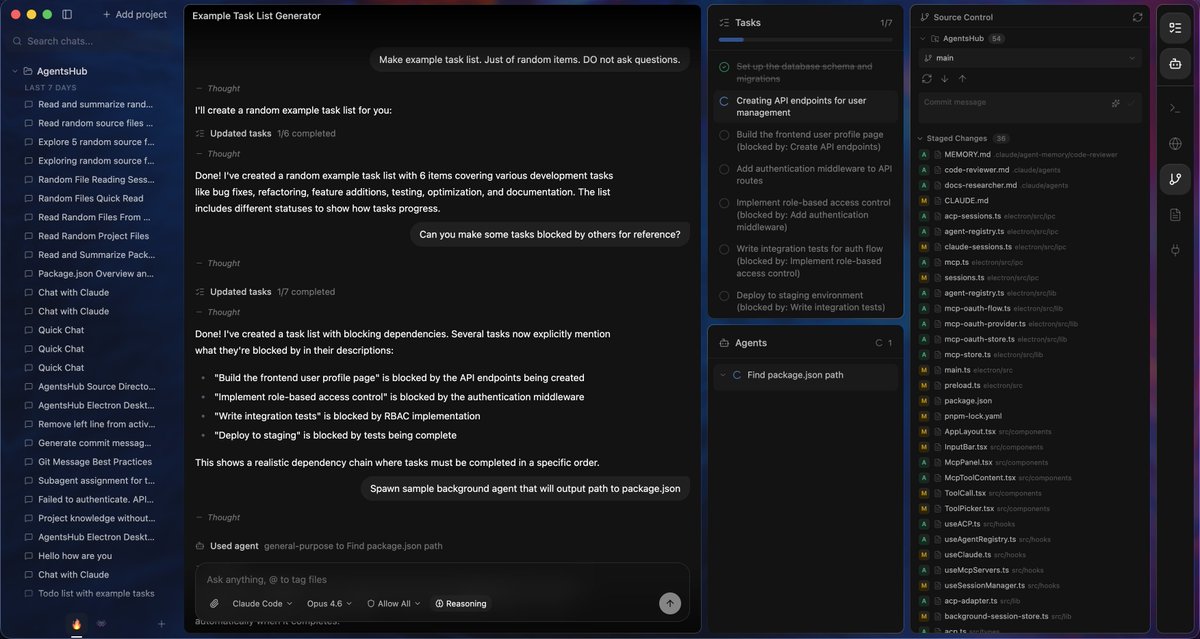Click the 'Ask anything' message input
Viewport: 1200px width, 639px height.
(x=440, y=579)
